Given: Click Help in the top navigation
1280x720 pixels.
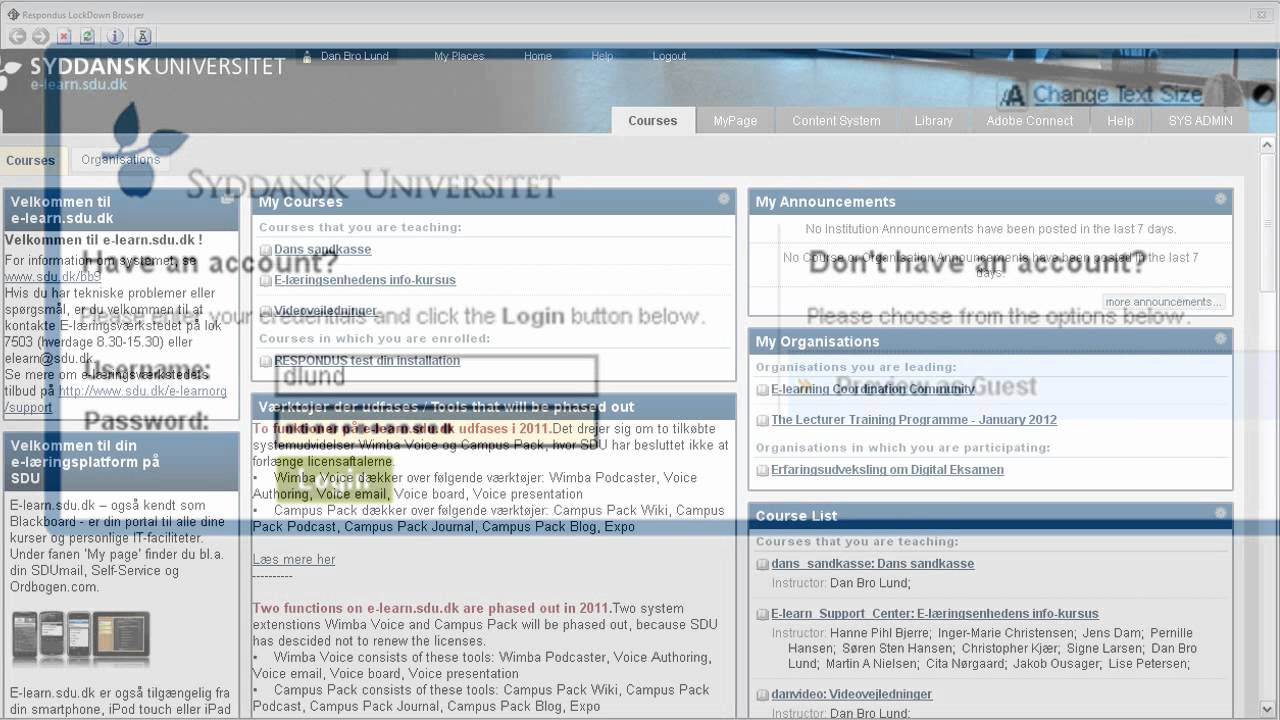Looking at the screenshot, I should [x=602, y=56].
